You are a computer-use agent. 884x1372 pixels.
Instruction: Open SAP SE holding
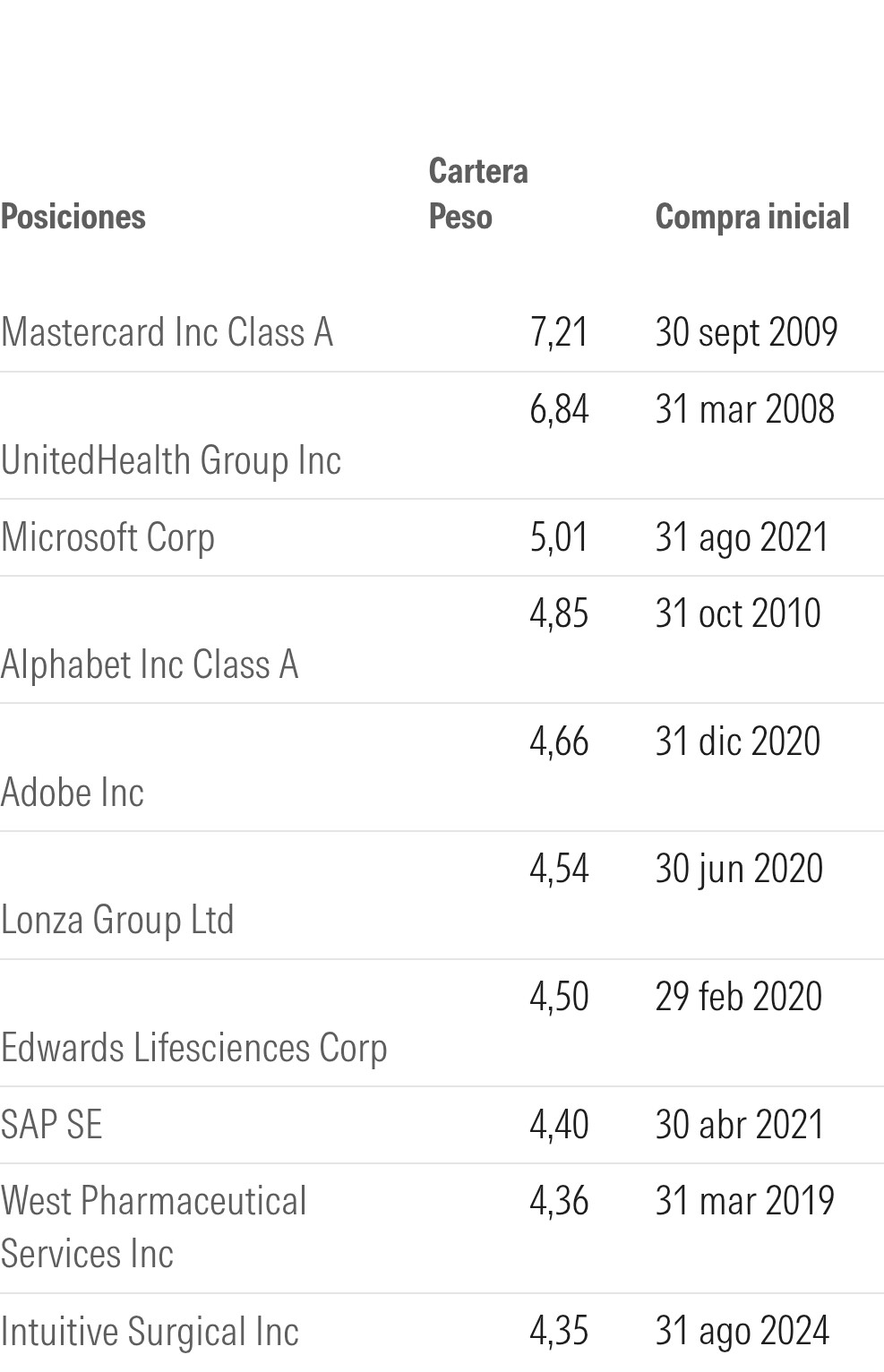(52, 1125)
